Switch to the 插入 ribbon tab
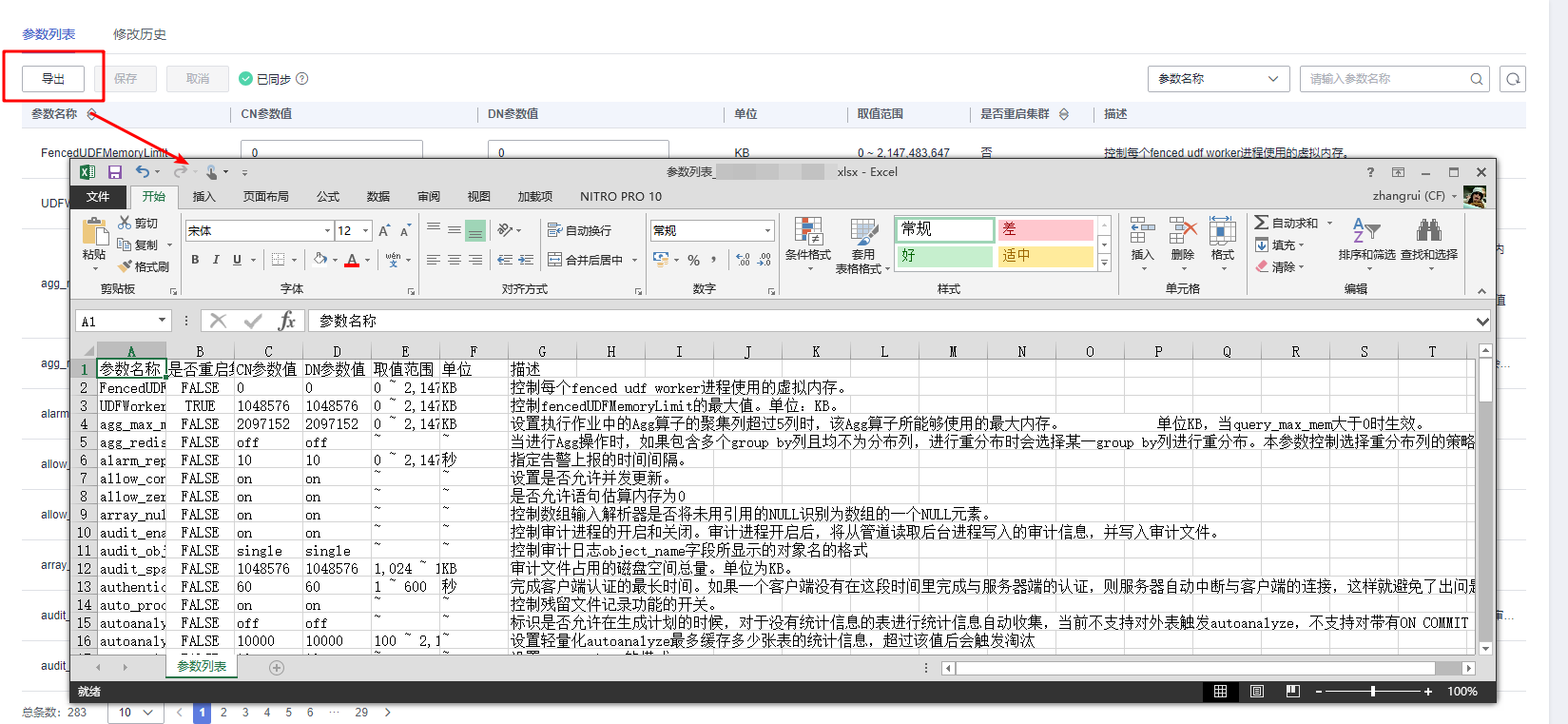This screenshot has width=1568, height=724. click(203, 197)
